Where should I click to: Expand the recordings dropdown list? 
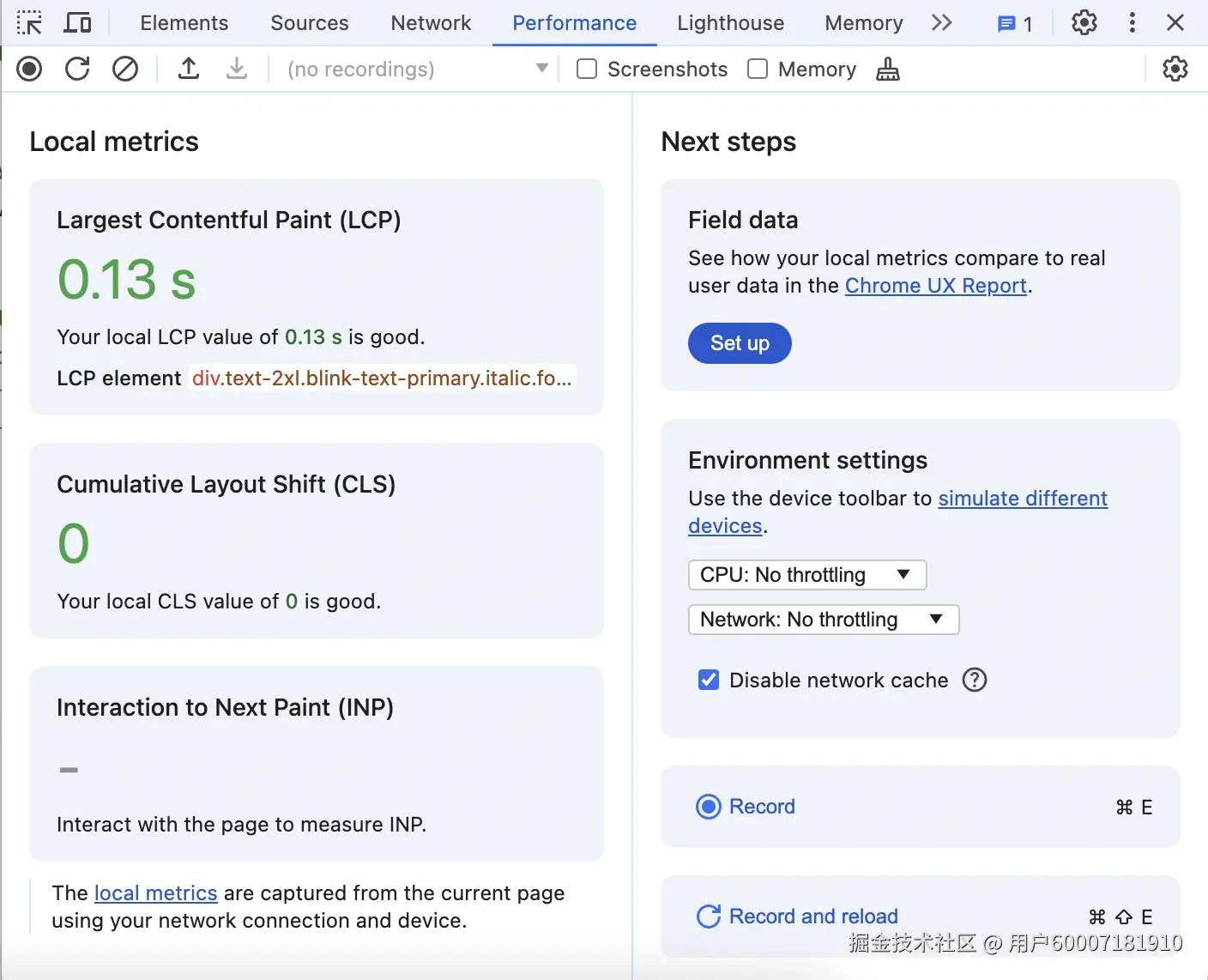point(541,69)
